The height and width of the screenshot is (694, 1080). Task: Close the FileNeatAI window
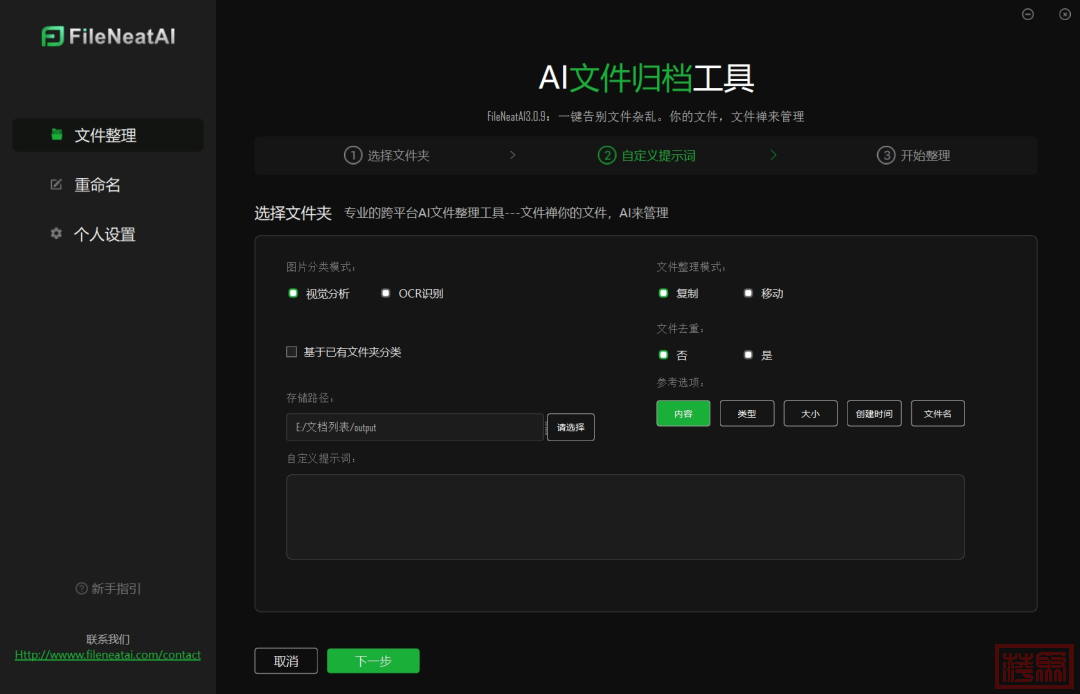1064,14
